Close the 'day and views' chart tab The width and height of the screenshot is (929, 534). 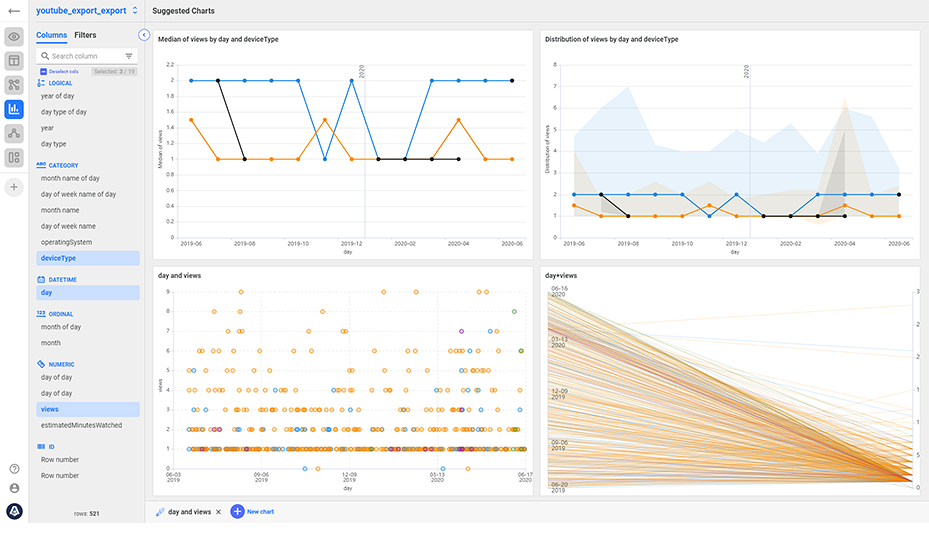click(x=218, y=512)
